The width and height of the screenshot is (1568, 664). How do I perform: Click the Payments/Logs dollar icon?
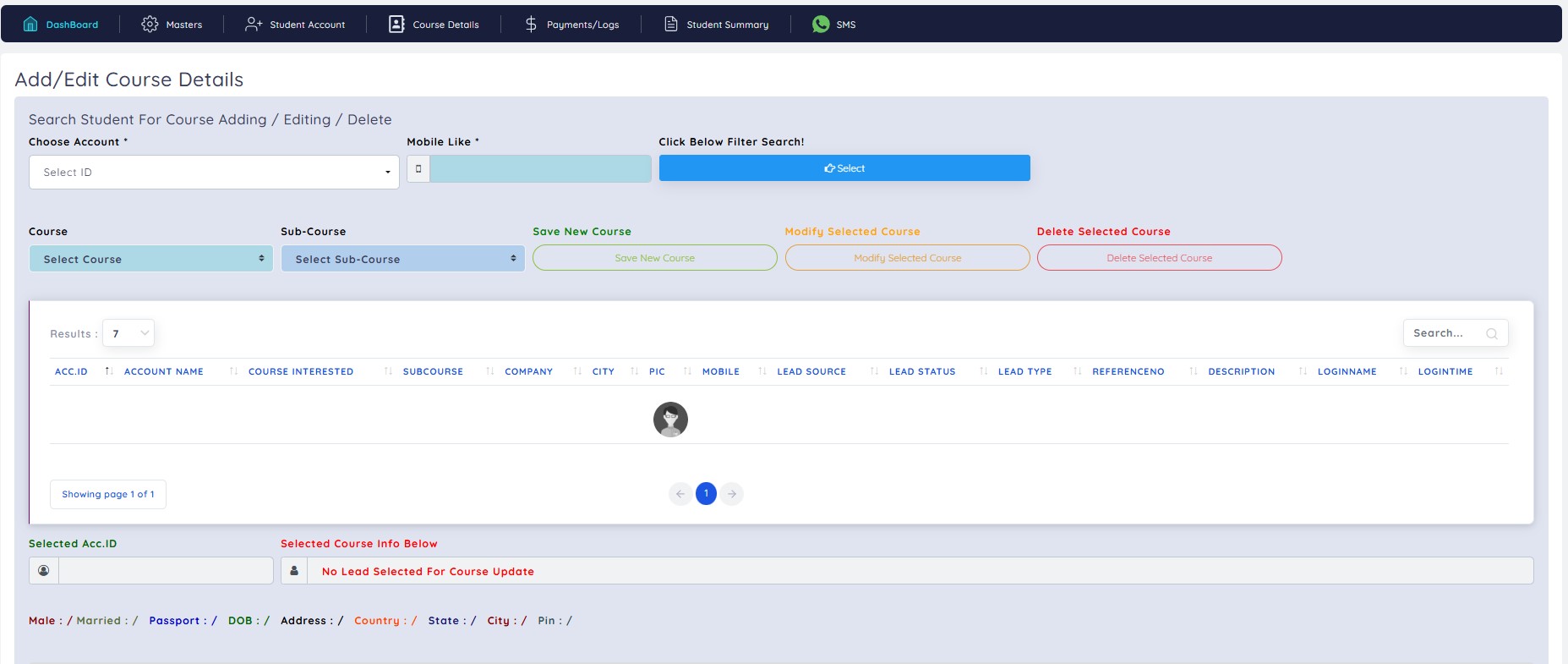point(531,25)
